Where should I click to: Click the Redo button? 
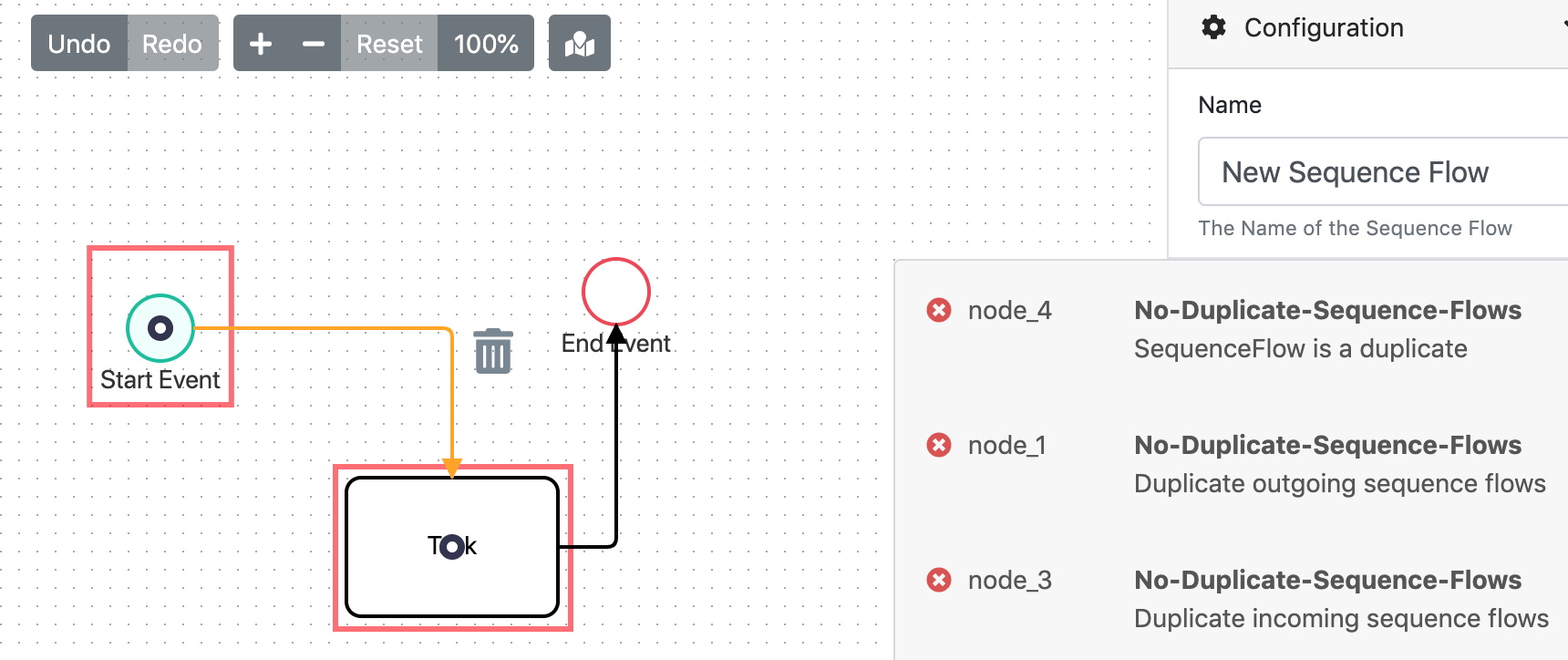point(172,42)
